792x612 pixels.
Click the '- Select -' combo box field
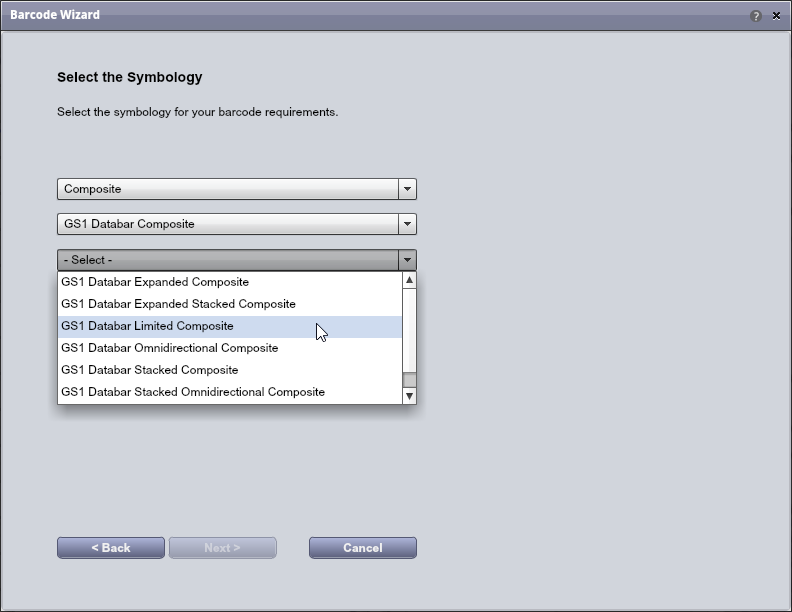pos(227,260)
